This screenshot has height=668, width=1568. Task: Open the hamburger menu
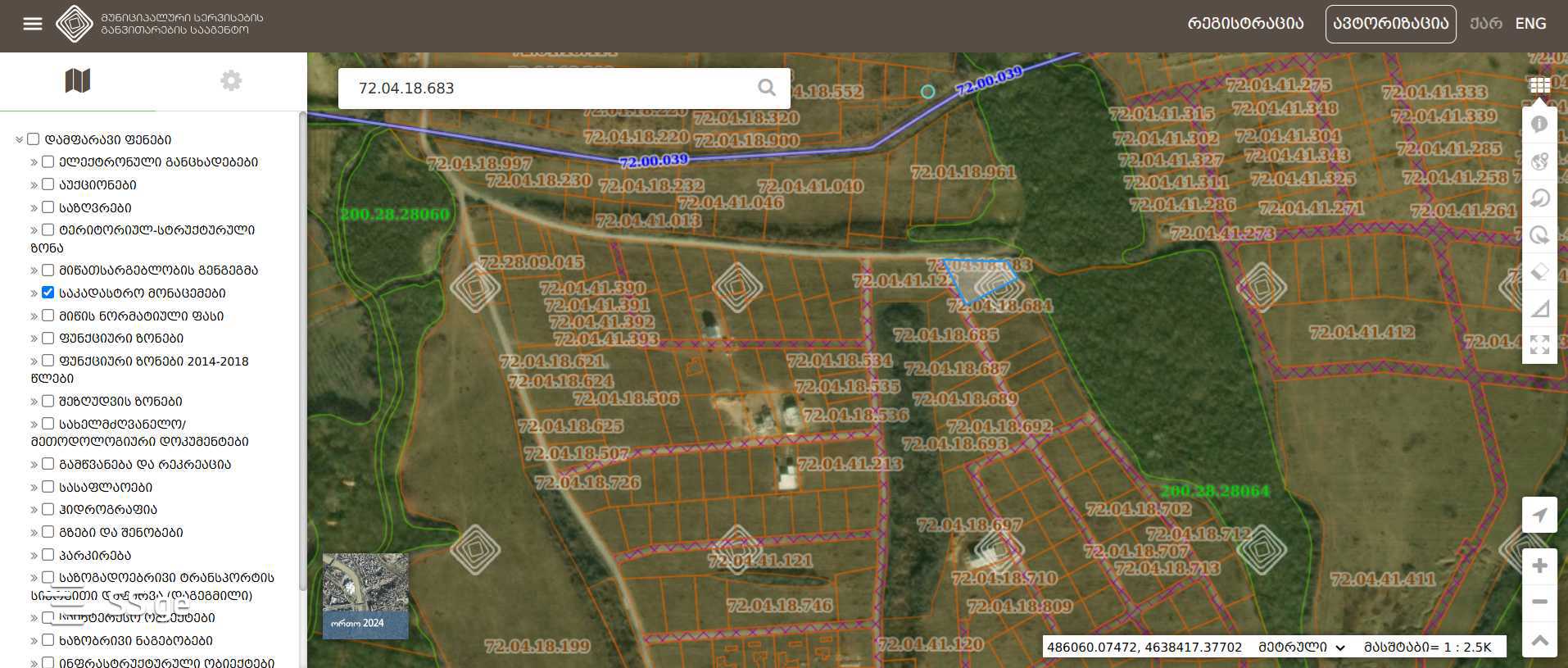pyautogui.click(x=33, y=24)
